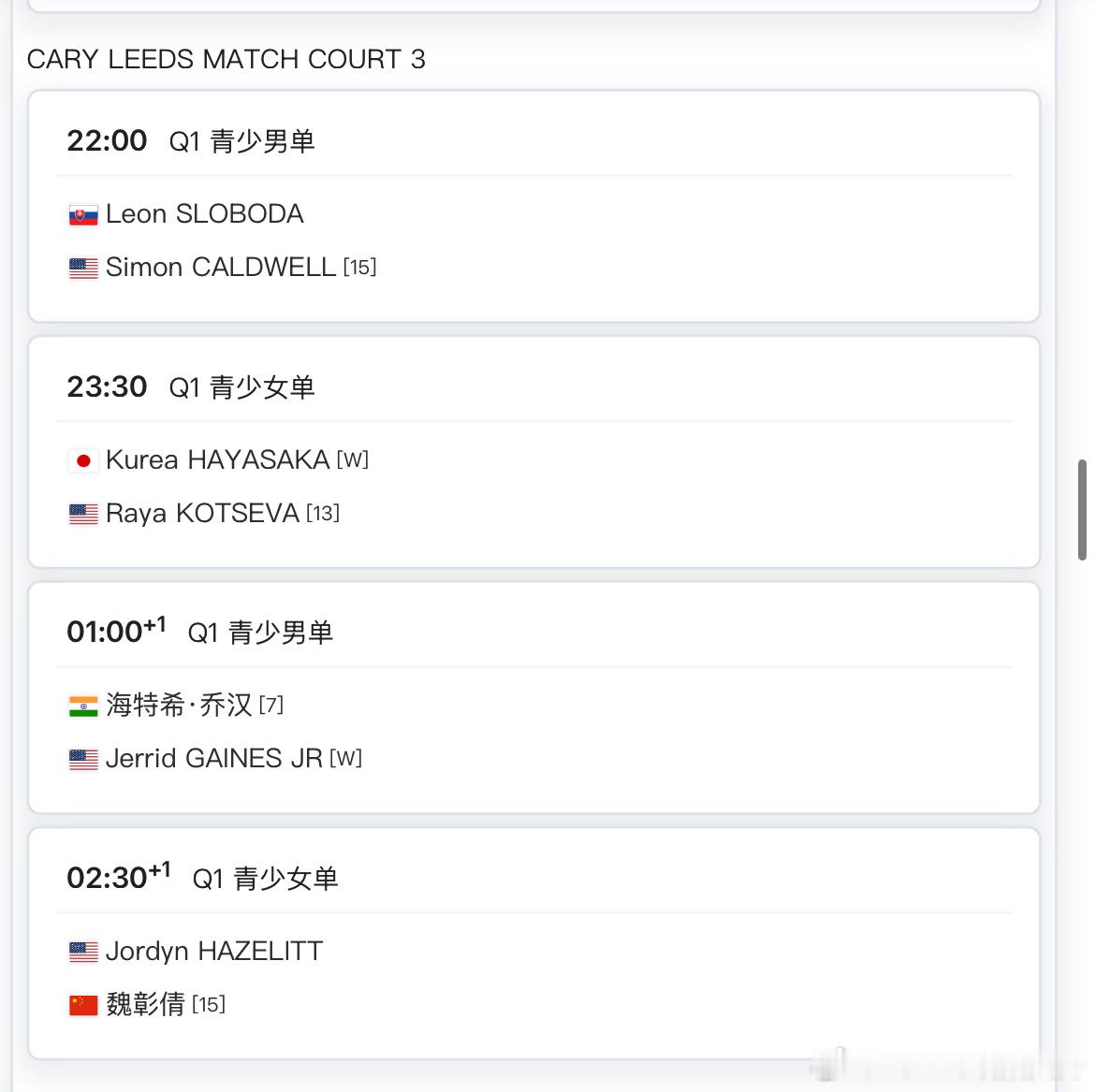Open the 23:30 Q1 青少女单 match header

191,386
